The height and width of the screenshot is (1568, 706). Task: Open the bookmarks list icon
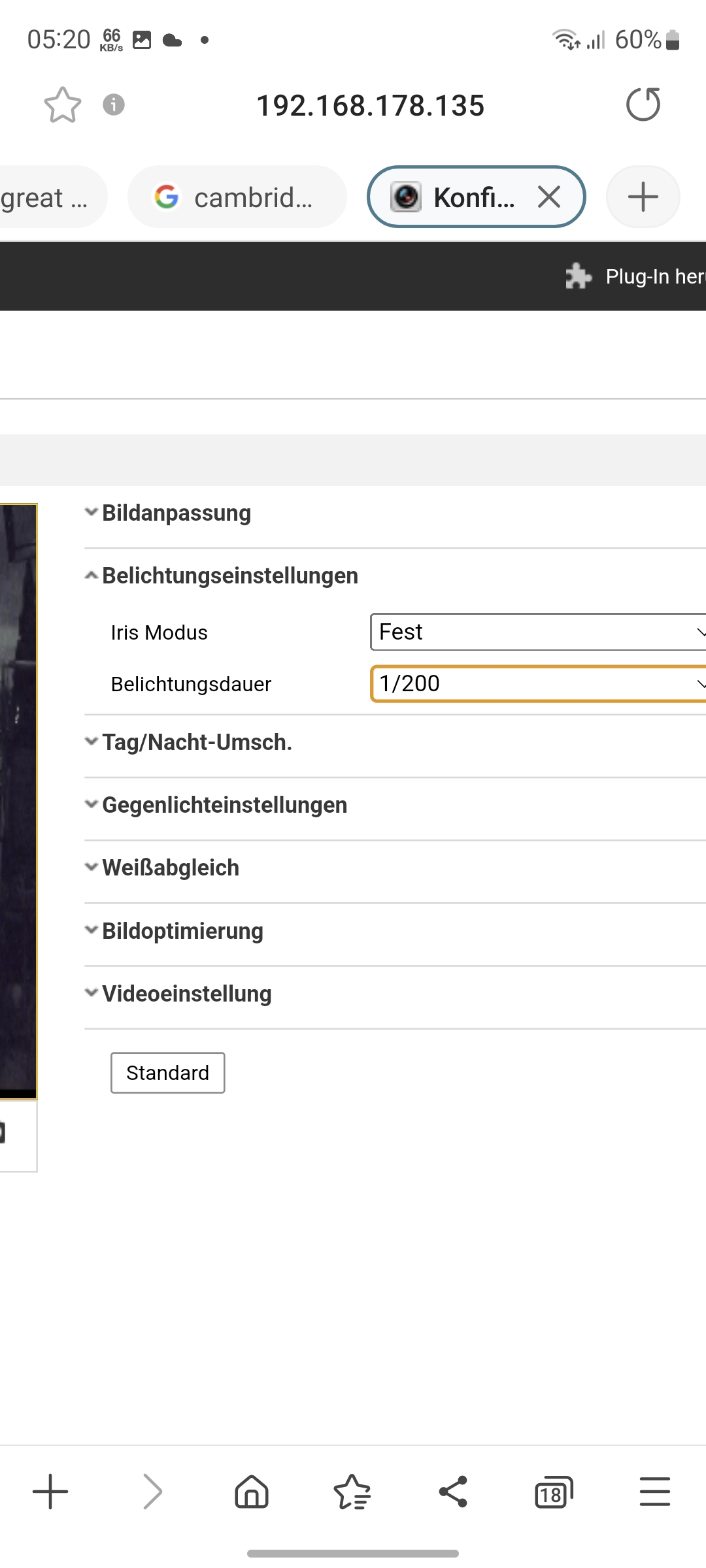coord(352,1492)
